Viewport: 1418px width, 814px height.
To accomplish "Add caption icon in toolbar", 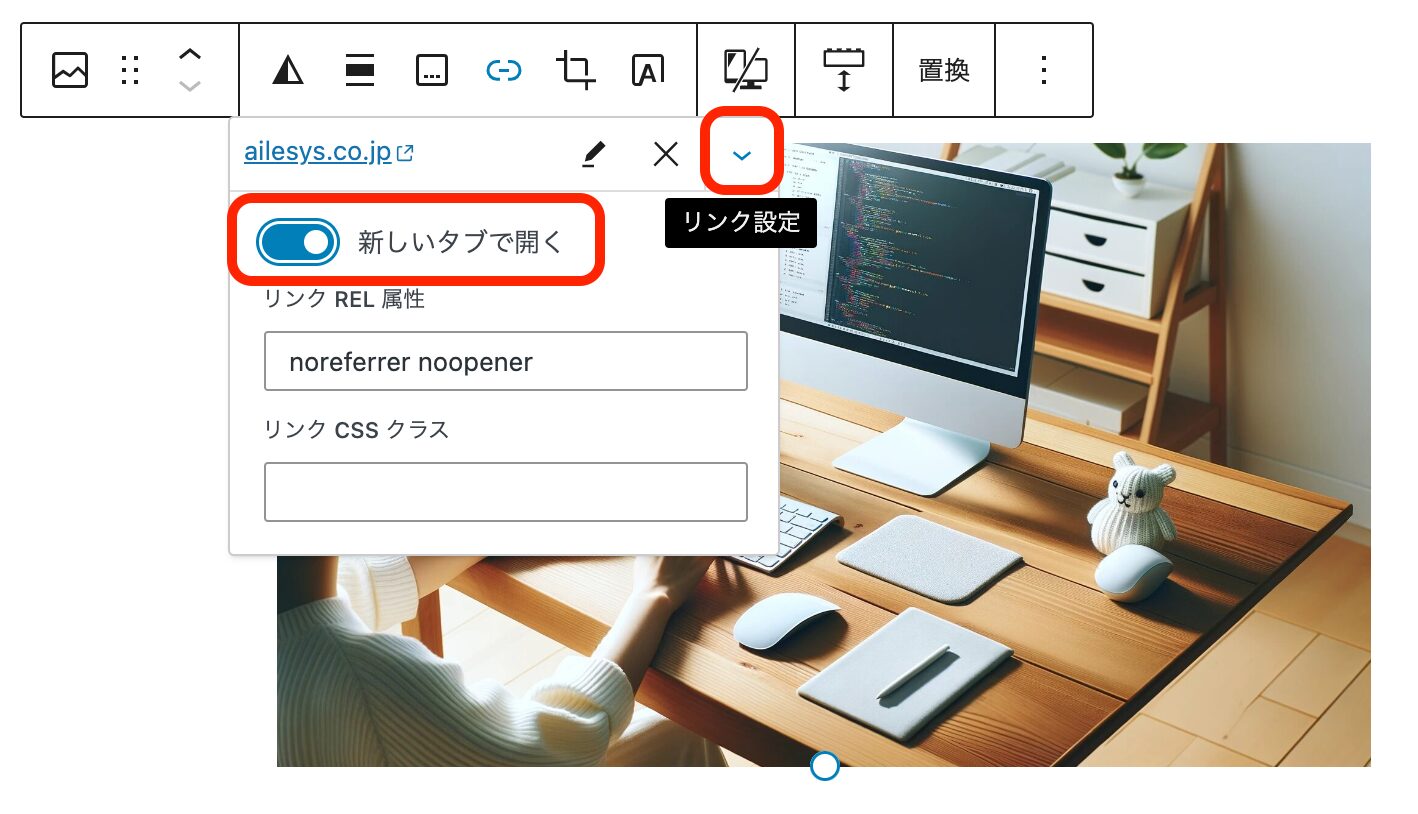I will [x=432, y=70].
